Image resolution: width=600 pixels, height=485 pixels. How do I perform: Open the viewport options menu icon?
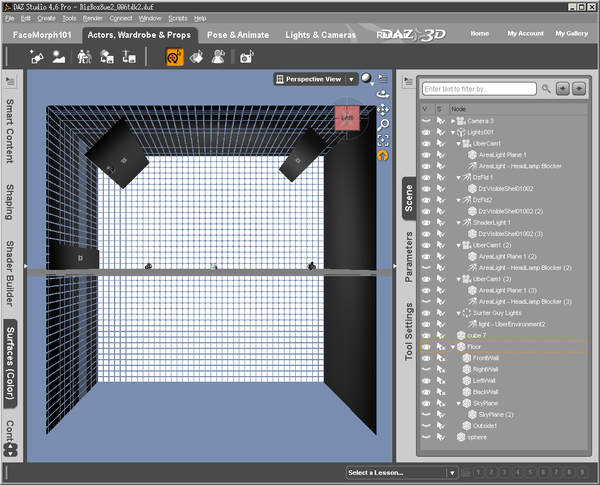(383, 79)
